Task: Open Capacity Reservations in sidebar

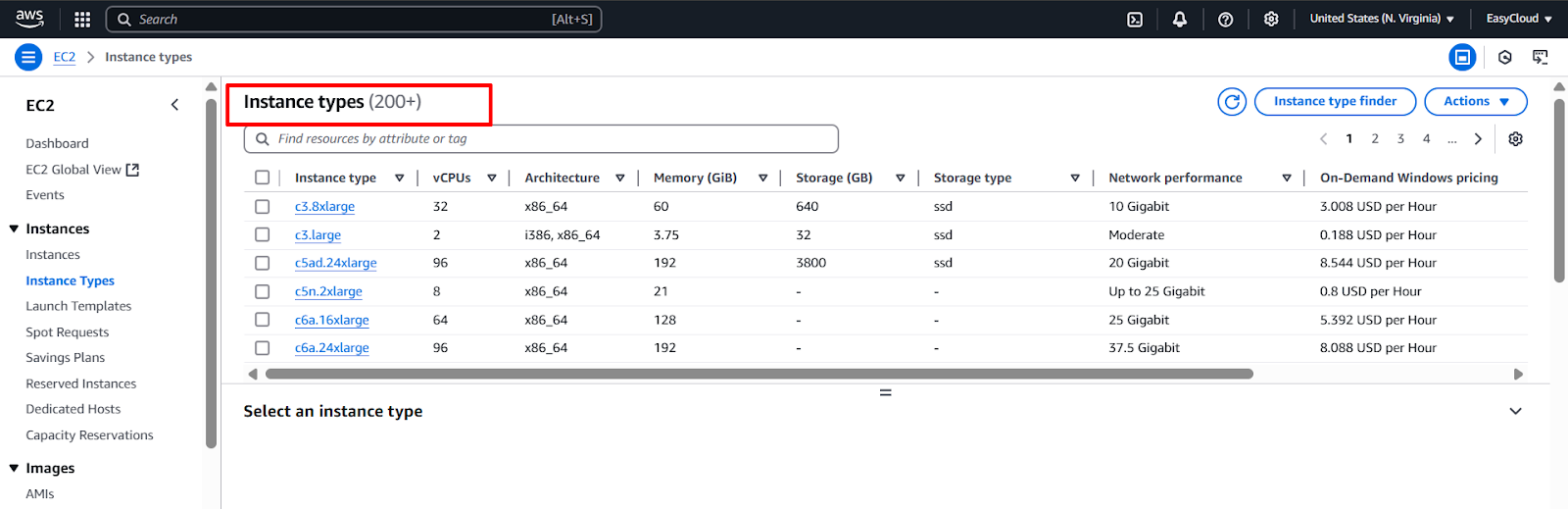Action: point(89,435)
